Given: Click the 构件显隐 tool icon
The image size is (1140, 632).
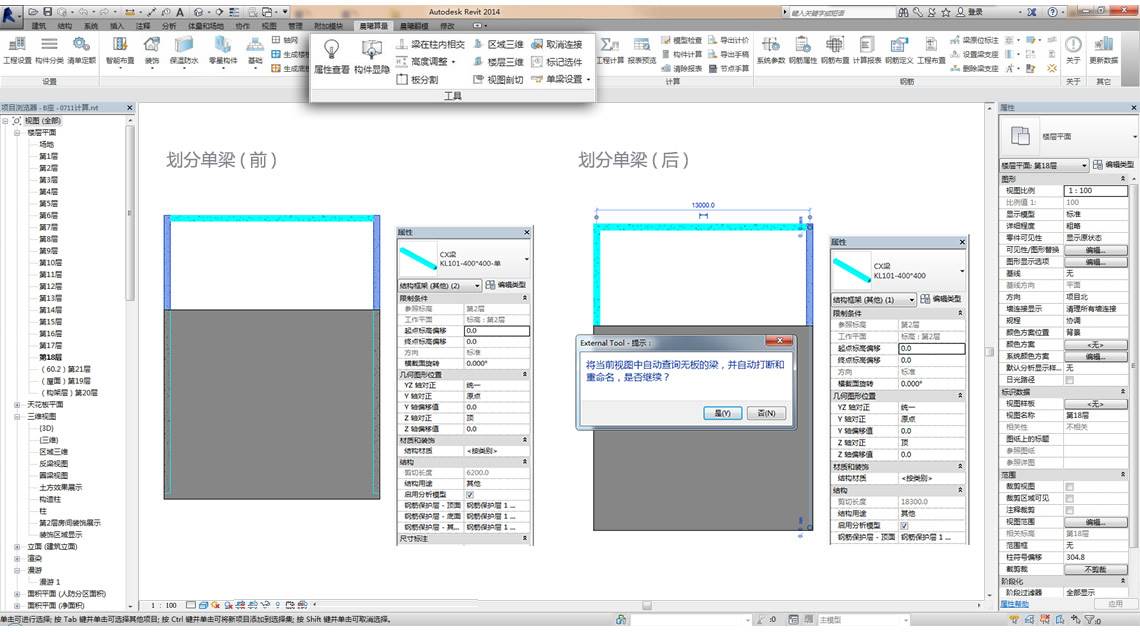Looking at the screenshot, I should click(x=372, y=50).
